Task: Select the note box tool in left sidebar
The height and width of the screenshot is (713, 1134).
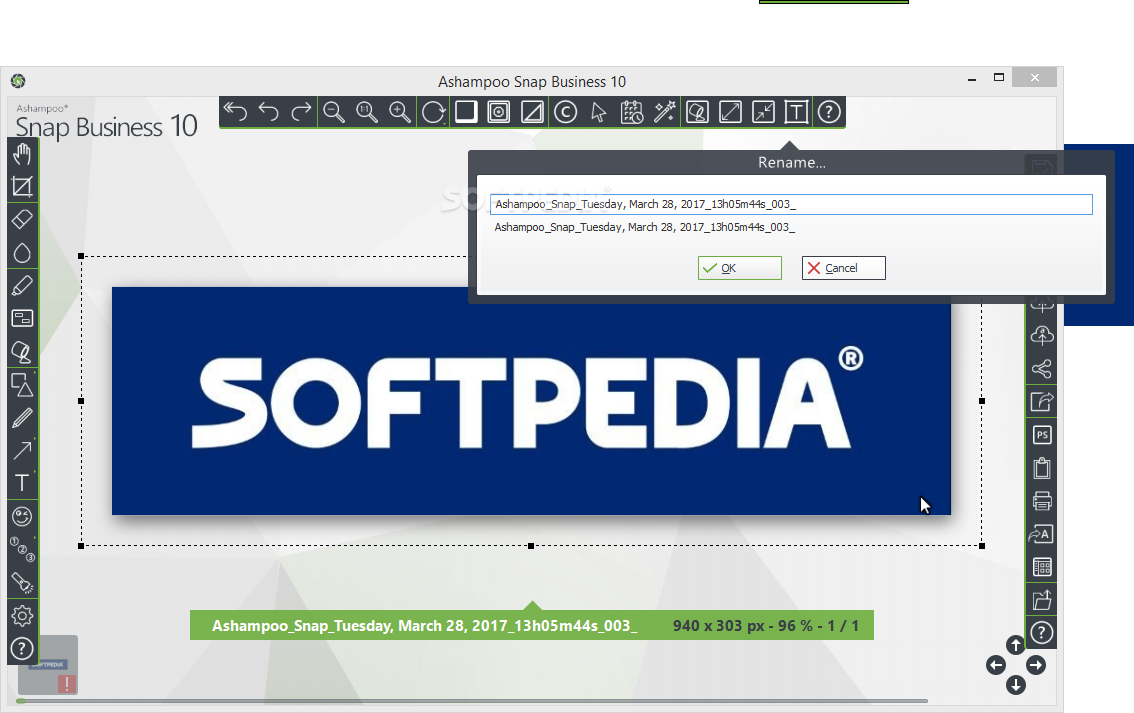Action: click(x=22, y=318)
